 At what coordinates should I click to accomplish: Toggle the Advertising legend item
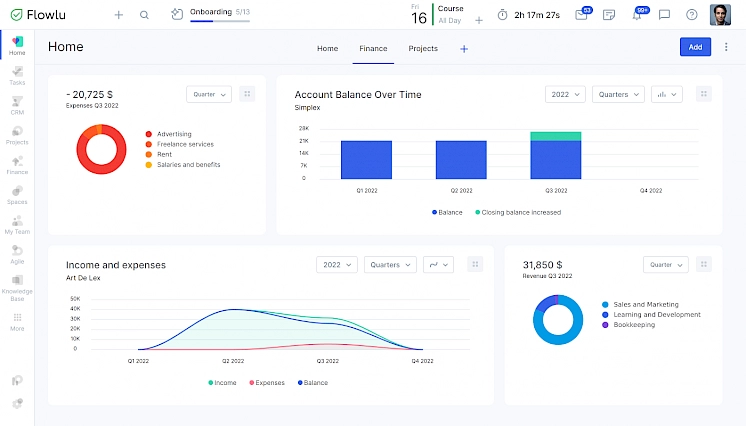click(x=169, y=134)
